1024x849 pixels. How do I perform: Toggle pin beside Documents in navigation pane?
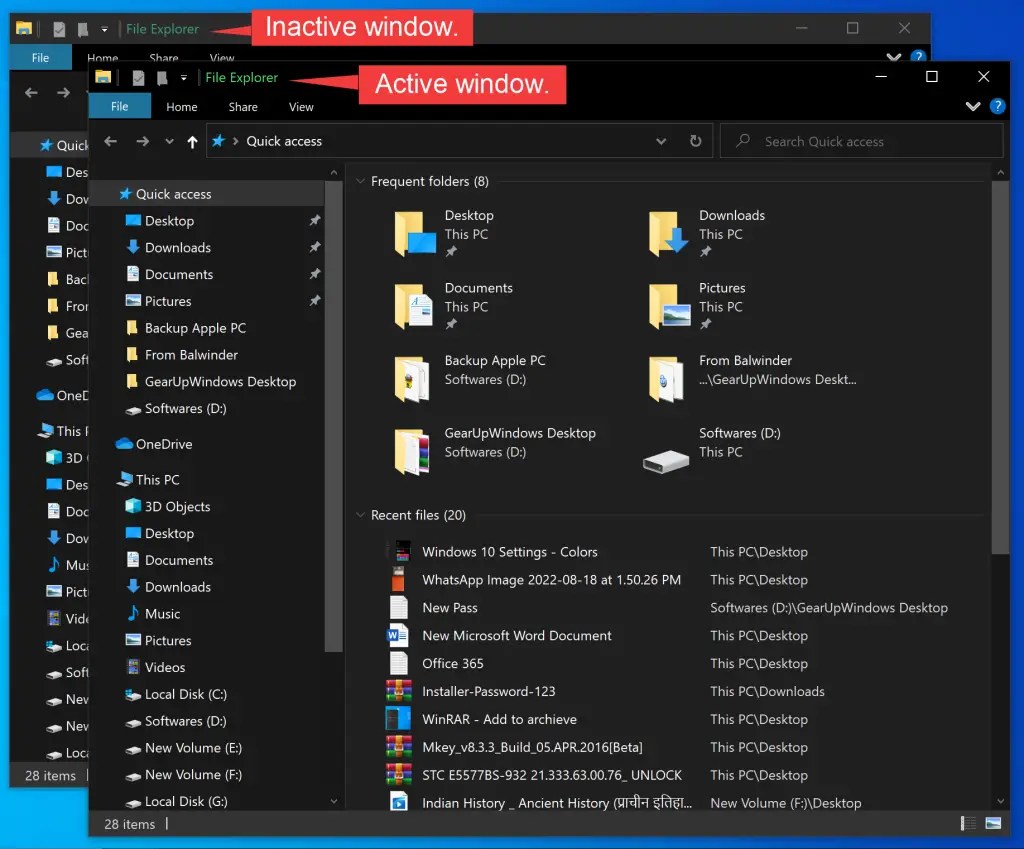tap(315, 274)
